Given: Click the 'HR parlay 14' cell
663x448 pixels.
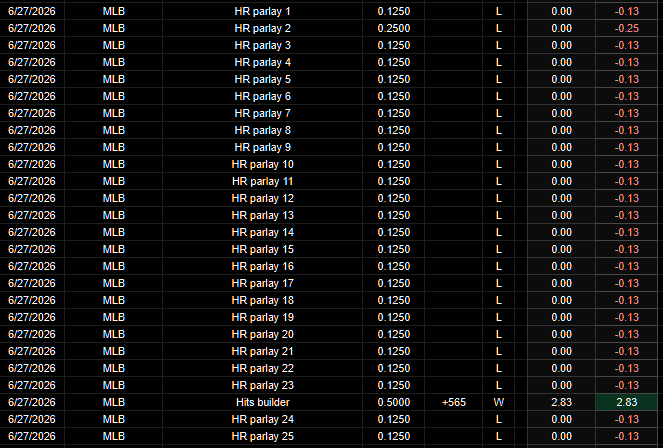Looking at the screenshot, I should pos(262,232).
